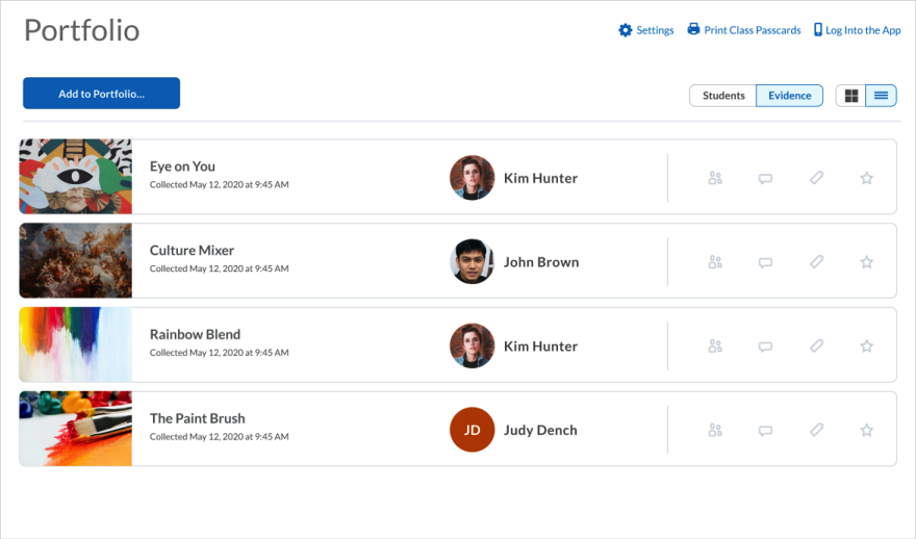Star the Culture Mixer evidence
This screenshot has height=539, width=916.
click(x=867, y=262)
